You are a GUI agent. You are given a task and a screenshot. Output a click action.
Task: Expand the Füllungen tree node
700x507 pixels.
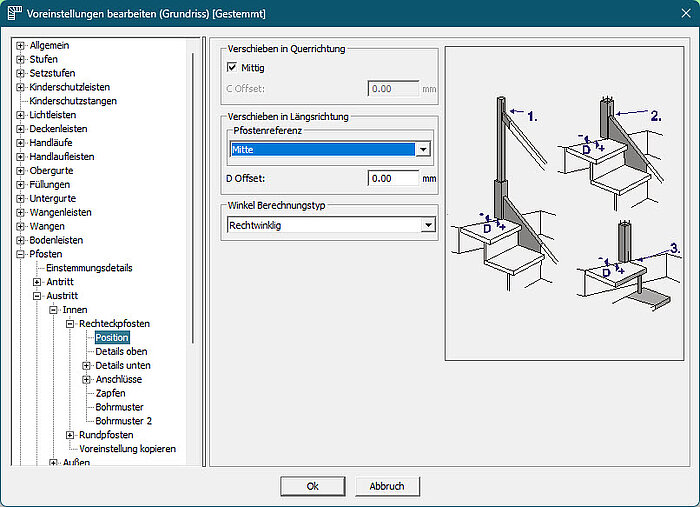20,185
